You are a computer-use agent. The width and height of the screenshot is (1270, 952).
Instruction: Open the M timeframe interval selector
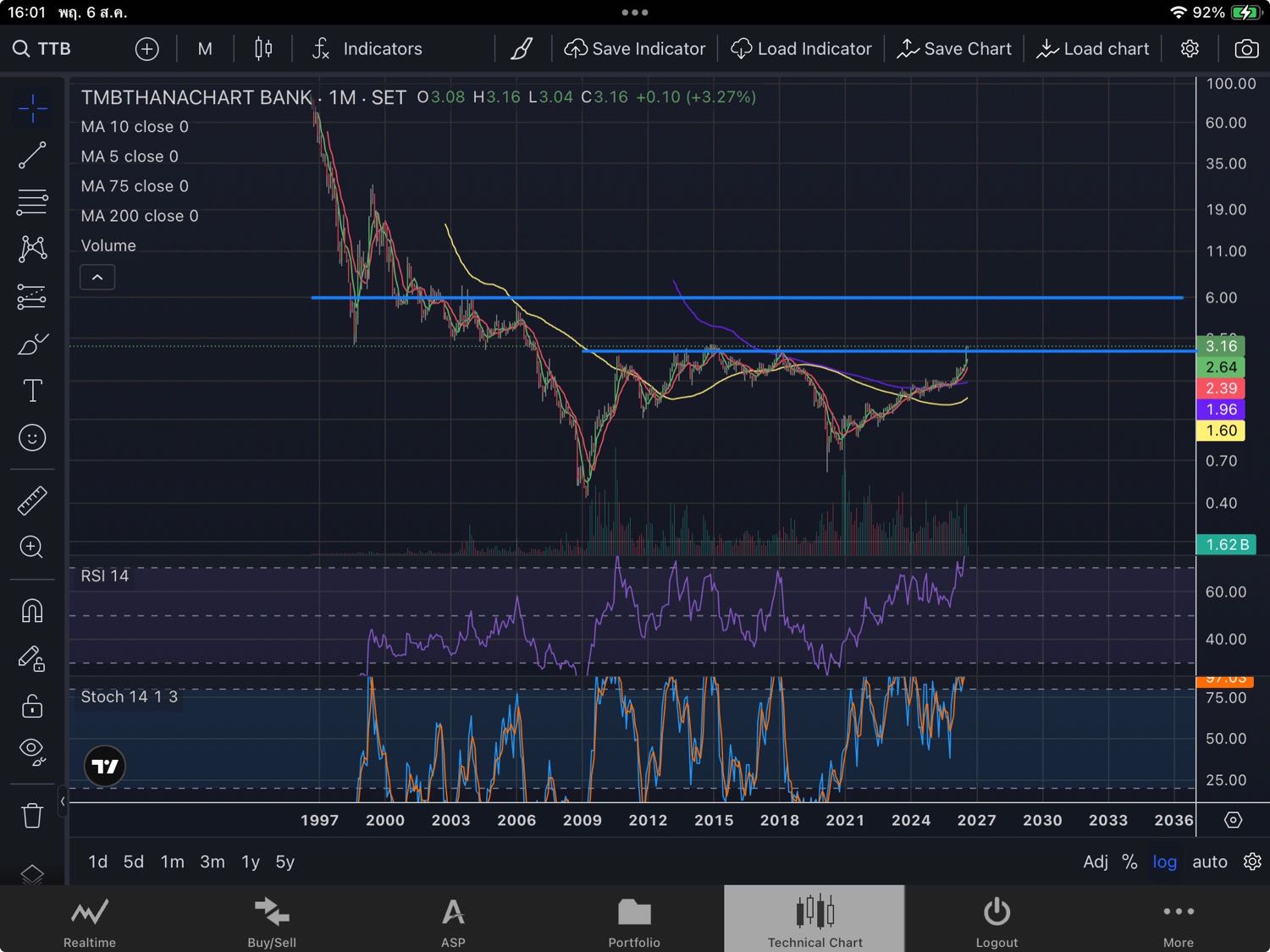pos(205,49)
